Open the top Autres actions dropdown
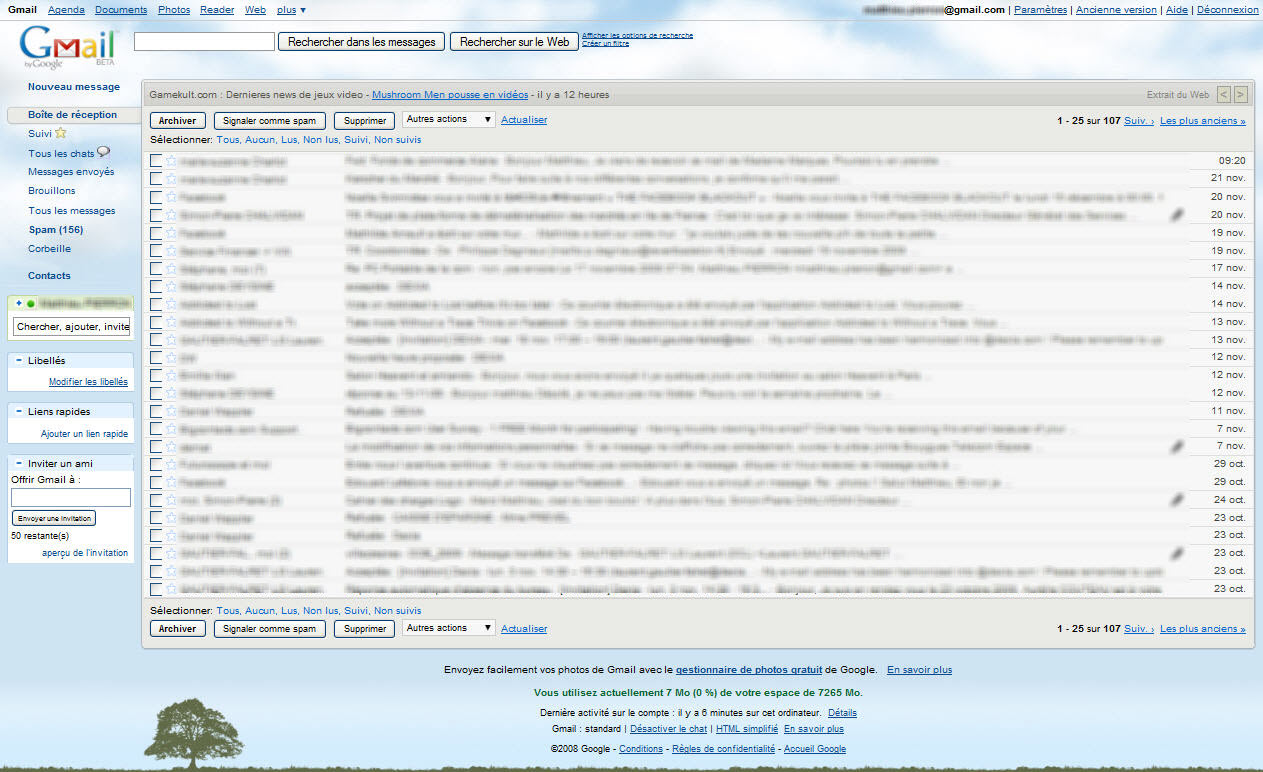Screen dimensions: 1263x772 (448, 120)
